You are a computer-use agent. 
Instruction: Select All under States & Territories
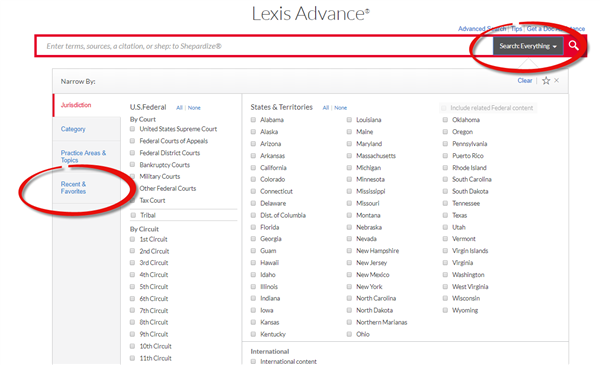point(326,108)
